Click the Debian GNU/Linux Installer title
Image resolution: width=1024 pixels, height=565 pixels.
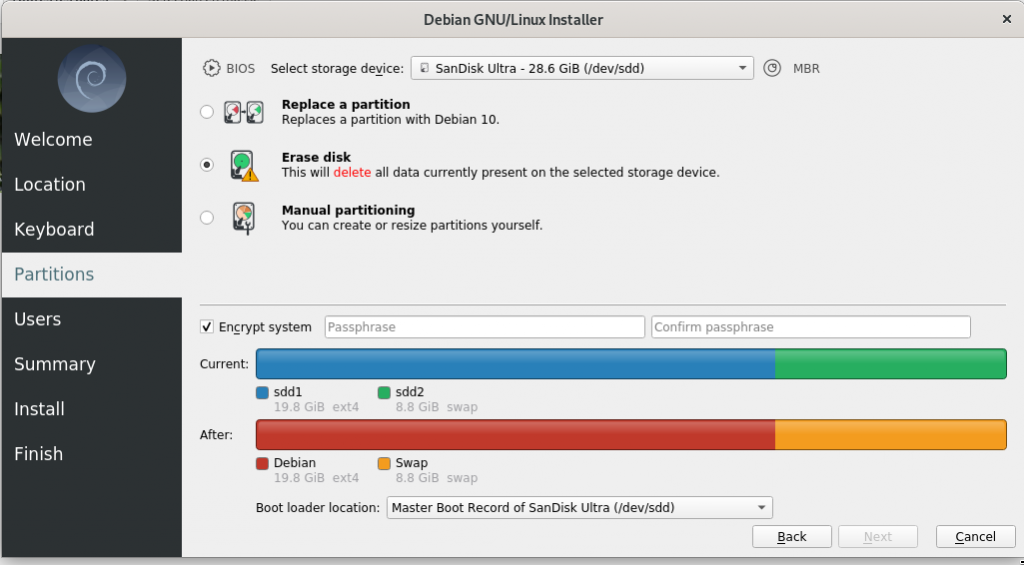513,20
